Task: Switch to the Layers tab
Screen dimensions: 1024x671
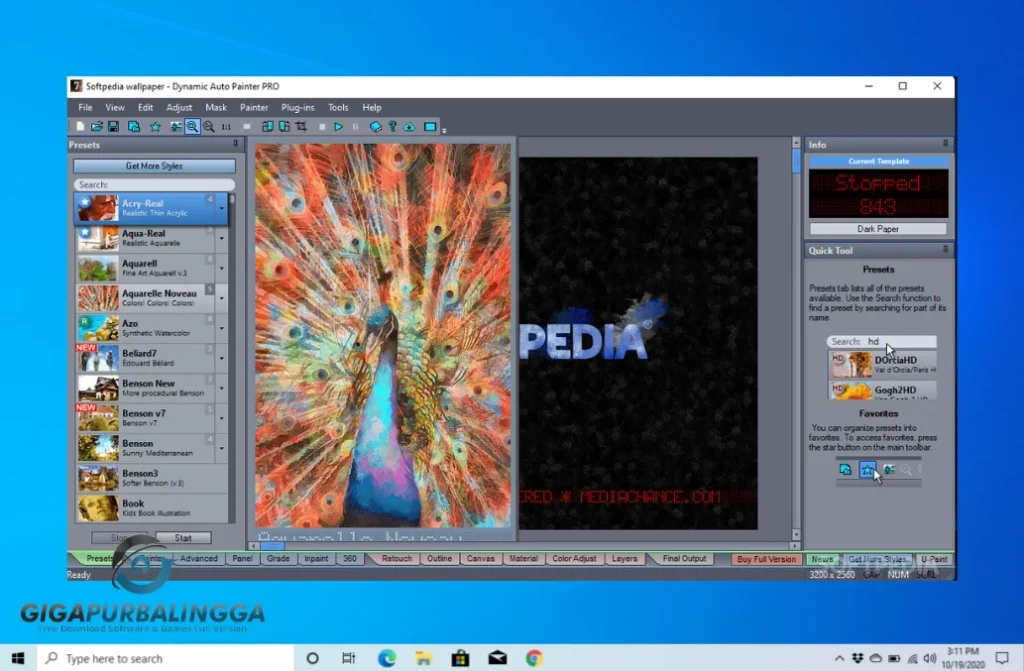Action: pyautogui.click(x=625, y=559)
